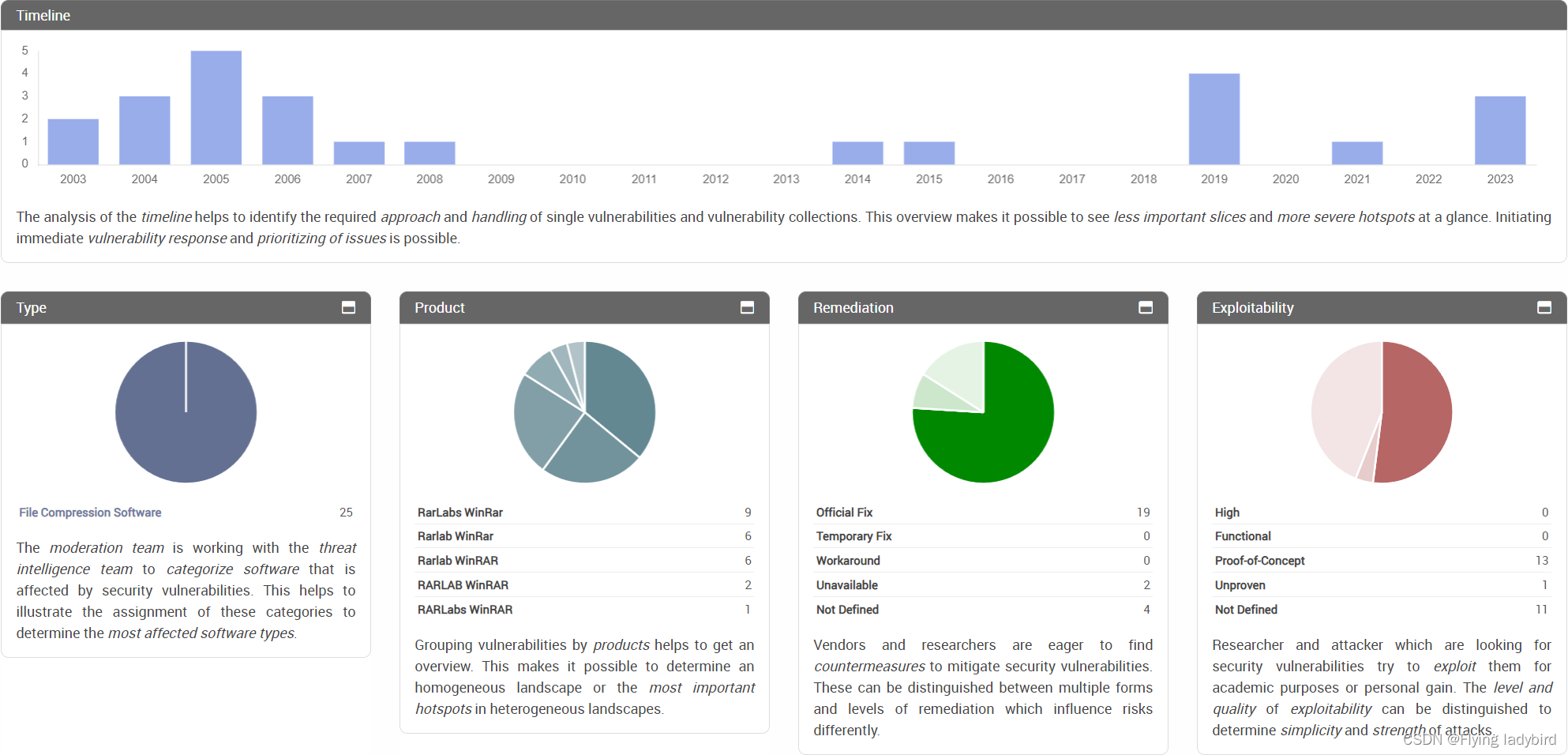
Task: Click the Official Fix remediation row
Action: coord(983,513)
